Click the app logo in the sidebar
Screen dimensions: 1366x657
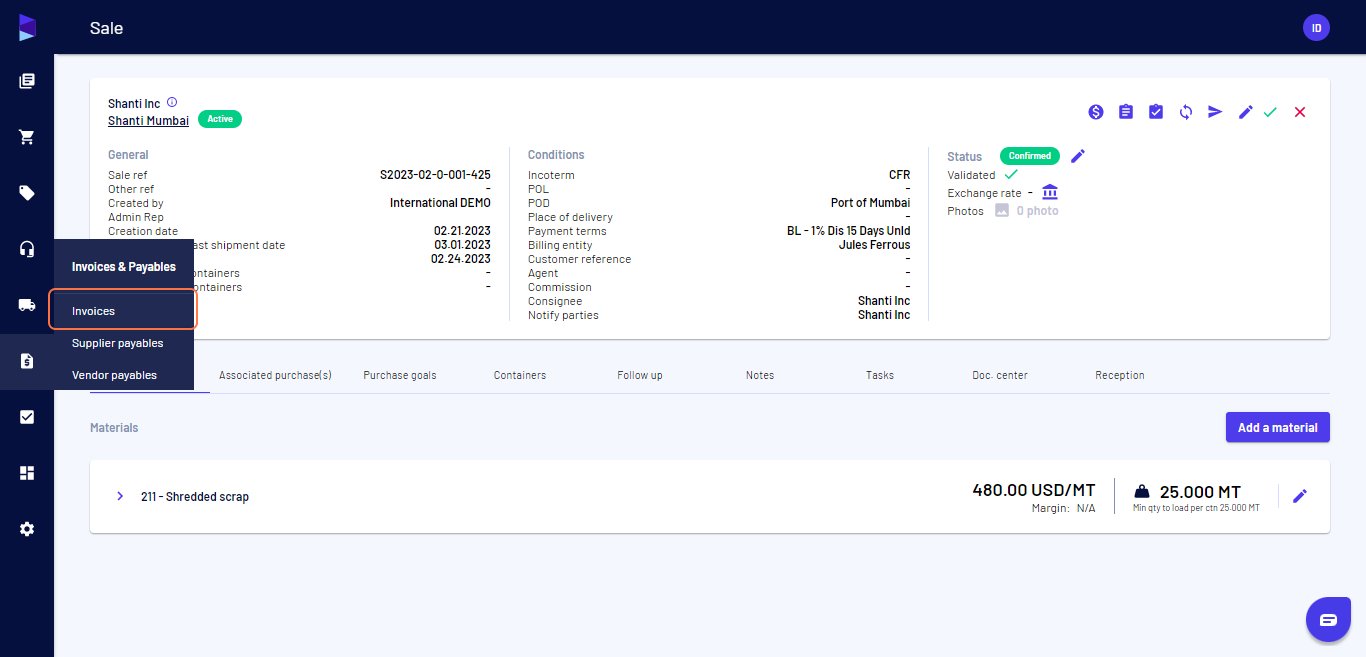(27, 27)
